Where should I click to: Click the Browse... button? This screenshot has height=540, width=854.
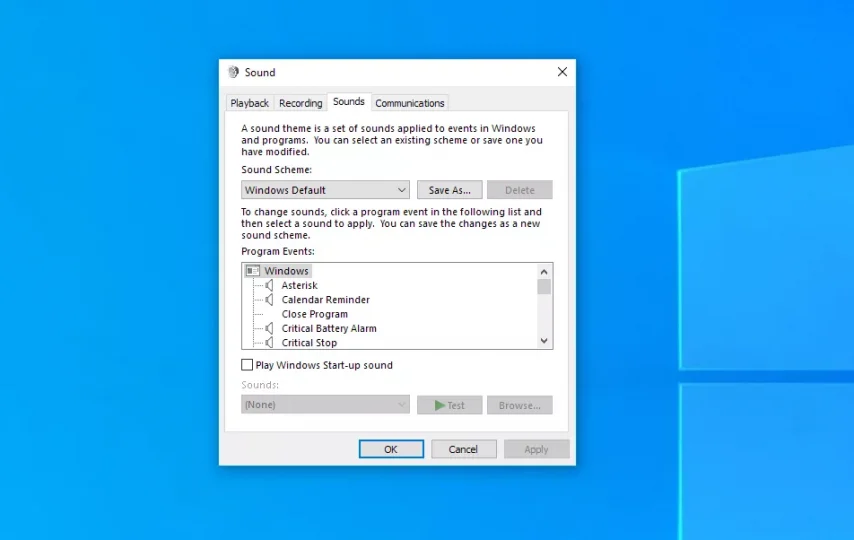(x=520, y=405)
